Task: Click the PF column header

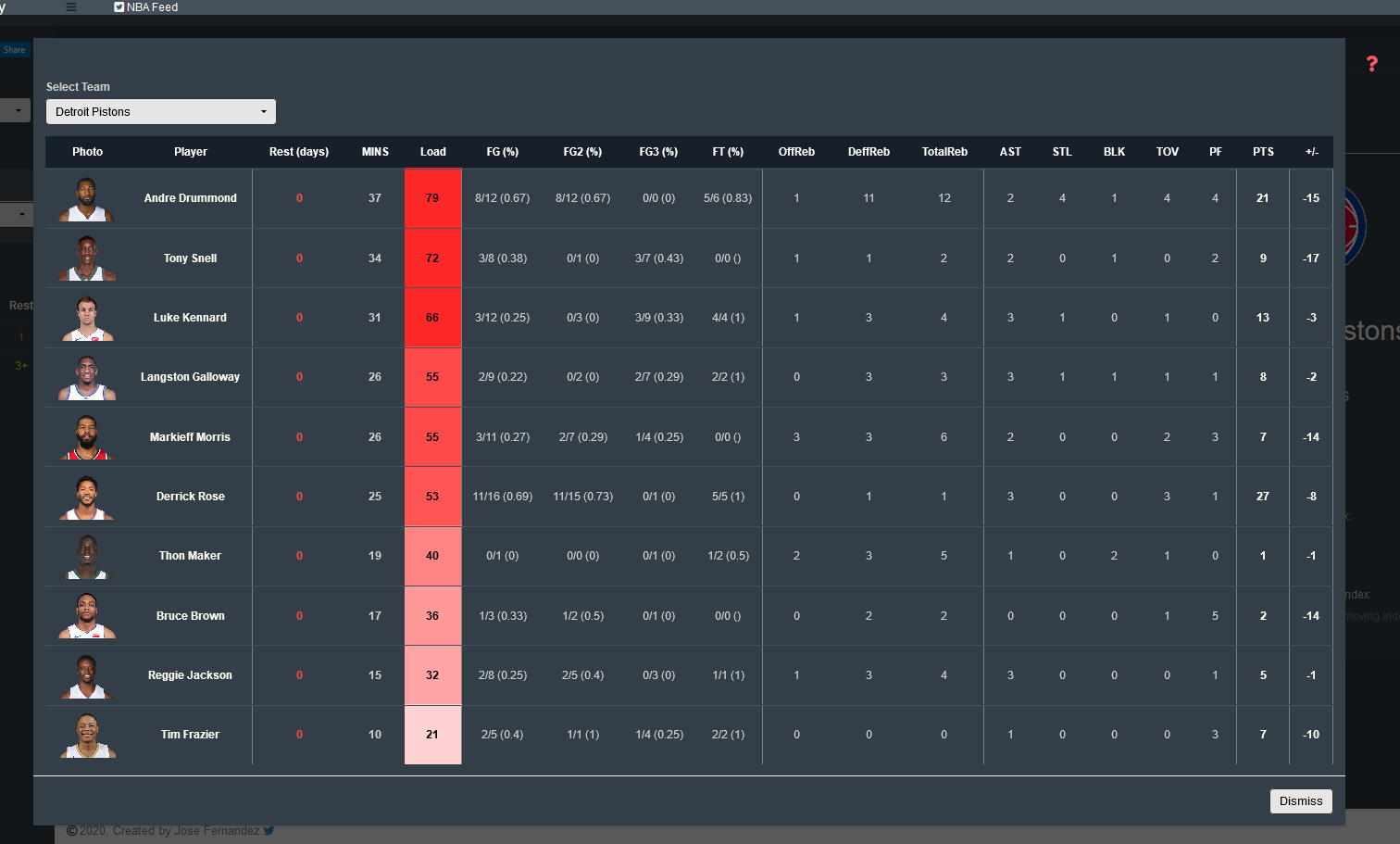Action: 1216,152
